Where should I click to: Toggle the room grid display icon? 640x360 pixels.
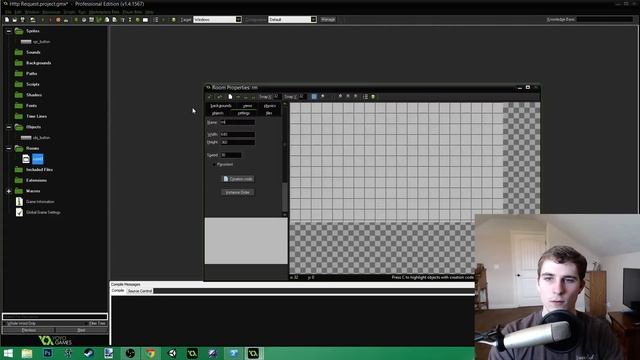(314, 97)
